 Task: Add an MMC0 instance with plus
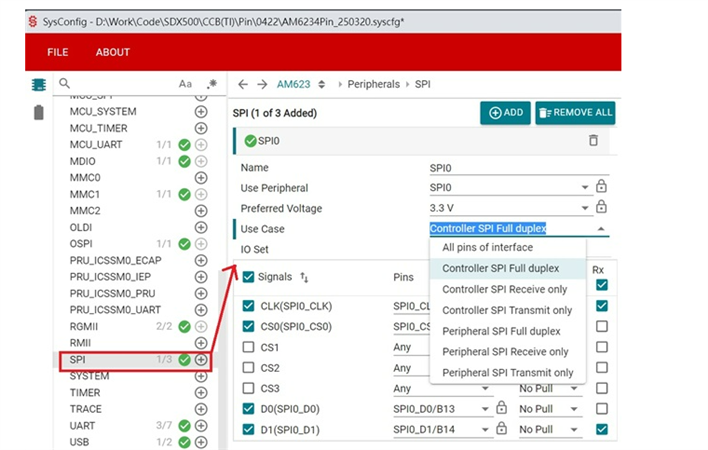201,178
